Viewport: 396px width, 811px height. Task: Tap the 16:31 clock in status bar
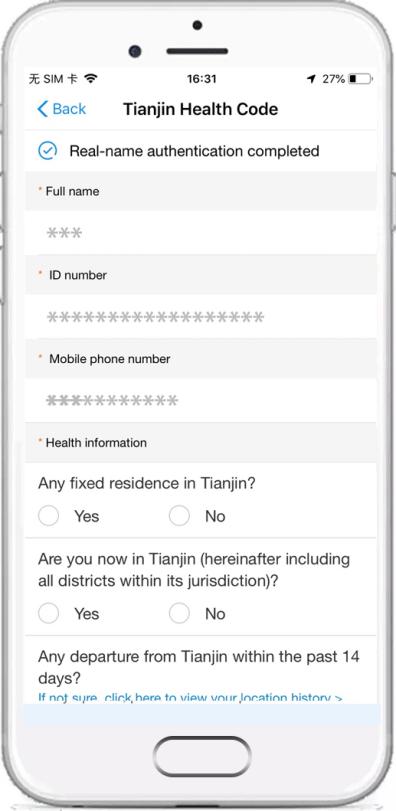coord(202,79)
